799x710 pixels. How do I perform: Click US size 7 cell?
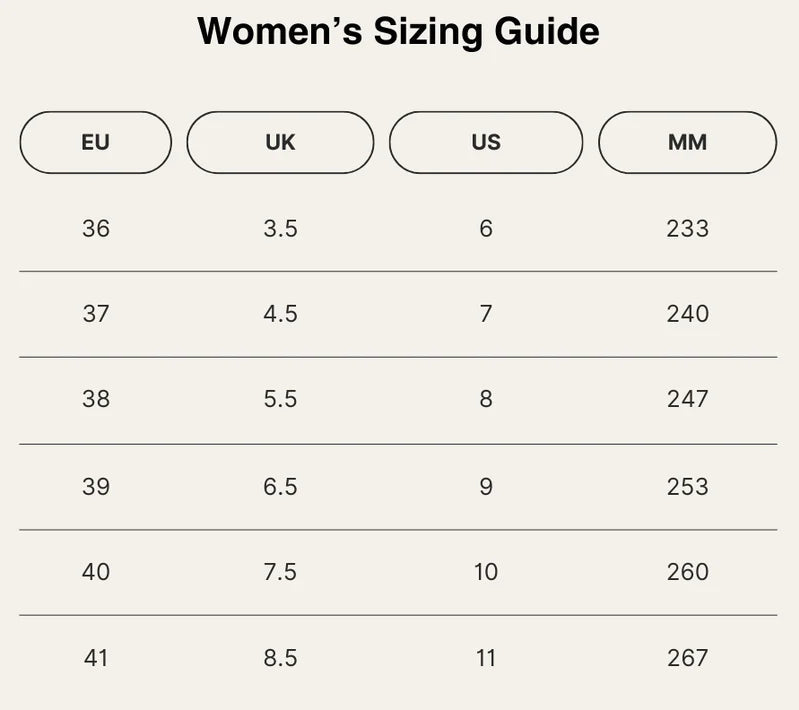point(486,314)
